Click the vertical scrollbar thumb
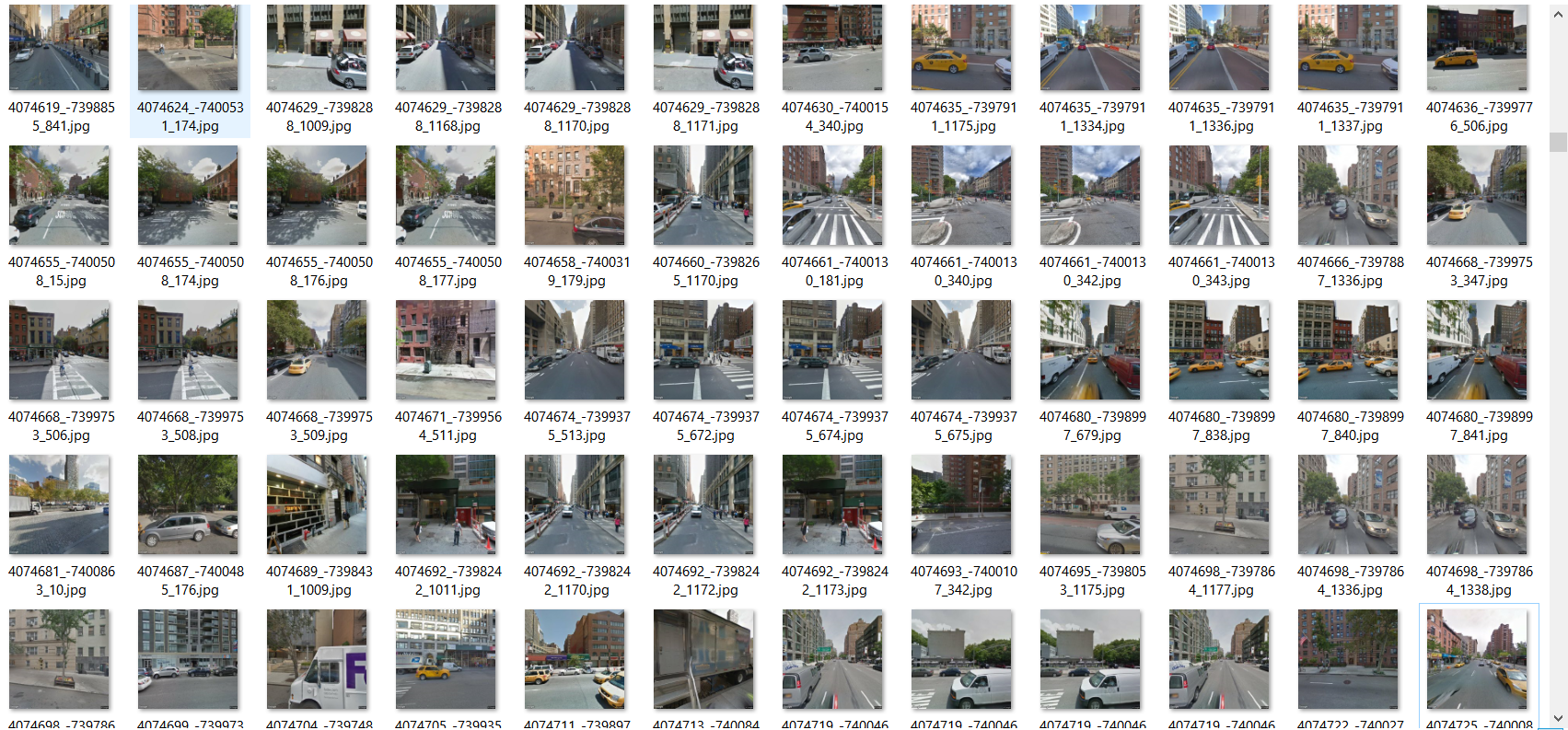 pos(1558,142)
